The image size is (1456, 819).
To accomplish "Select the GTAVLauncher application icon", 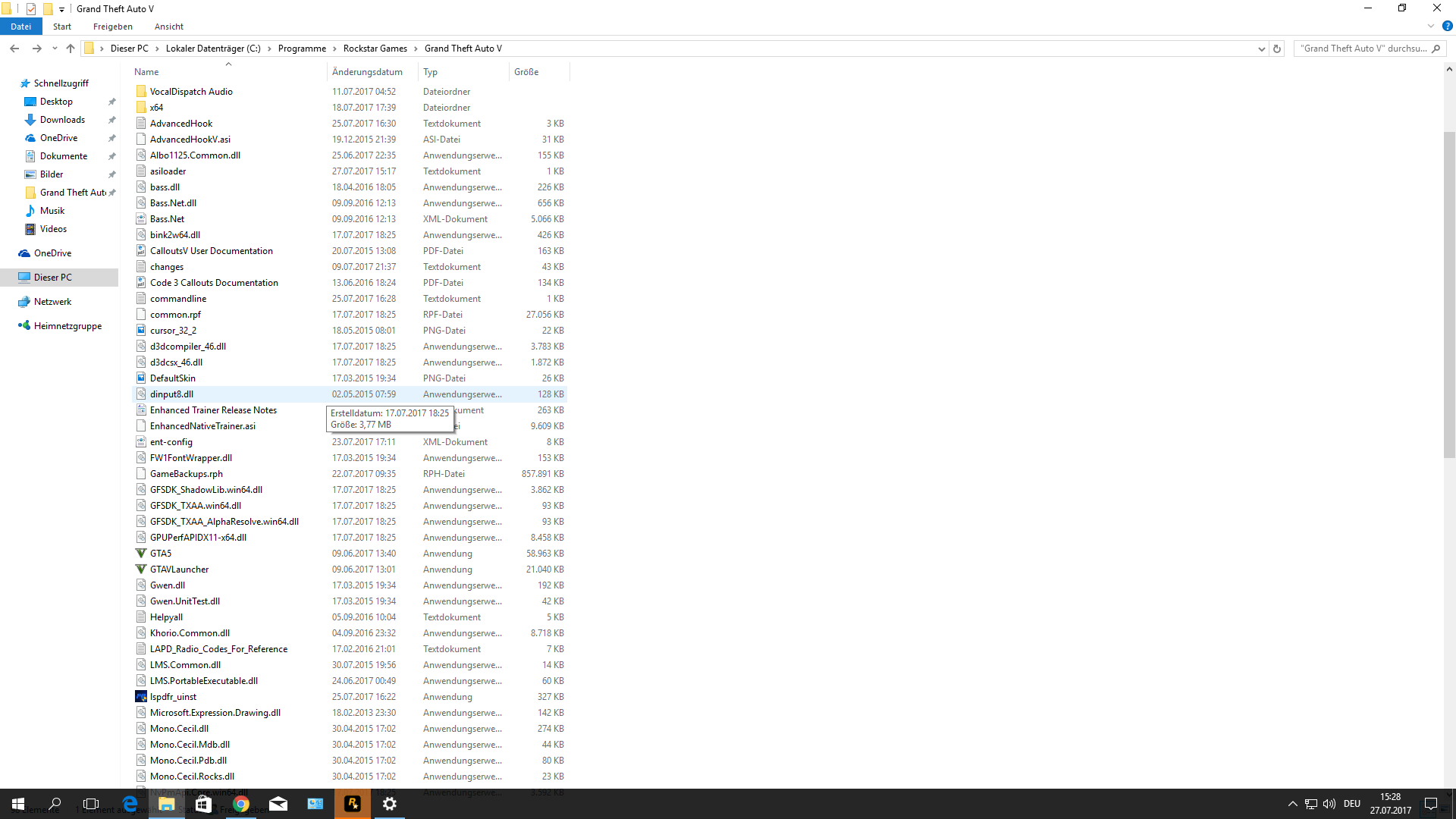I will pyautogui.click(x=141, y=570).
